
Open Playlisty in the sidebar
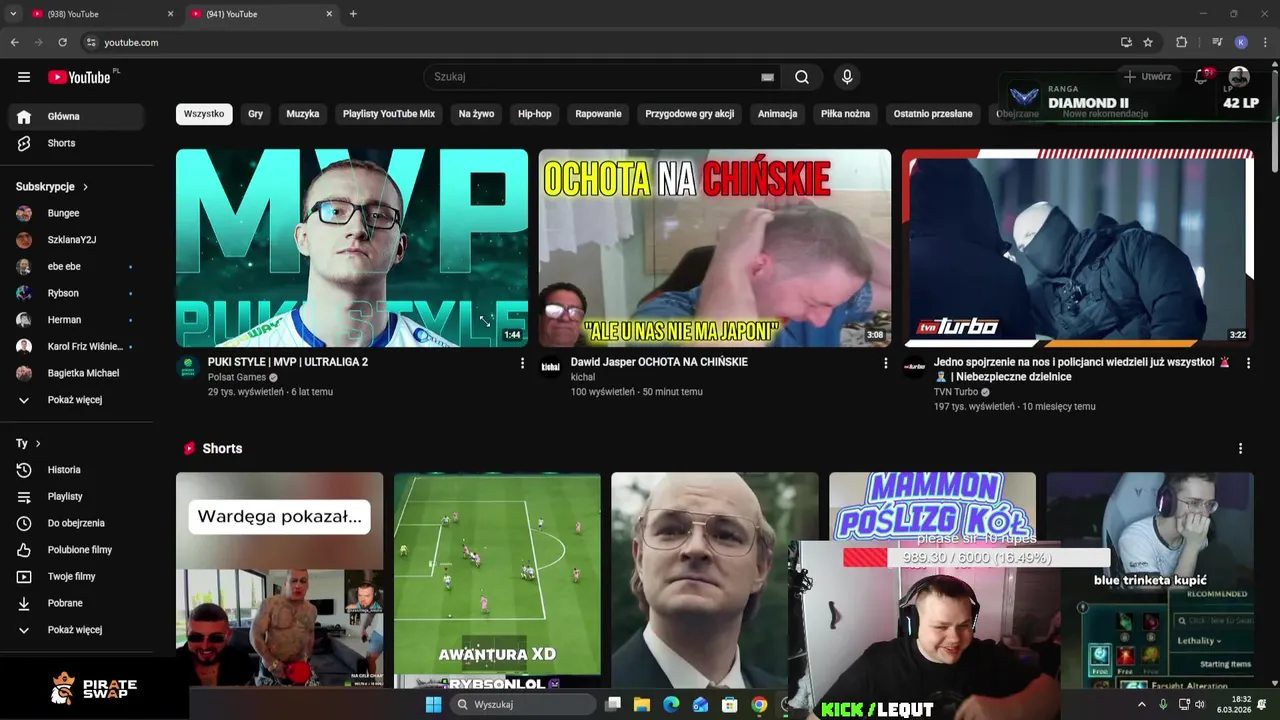[x=77, y=496]
